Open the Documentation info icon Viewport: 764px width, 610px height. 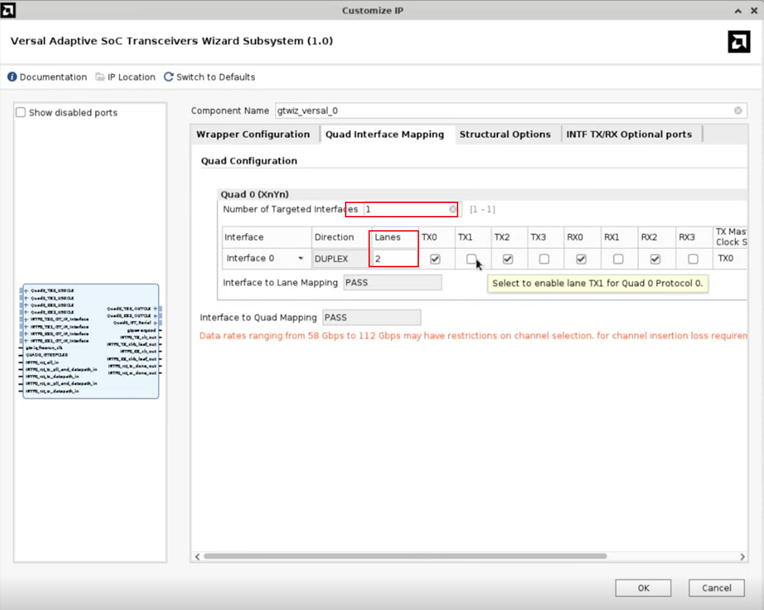pos(12,77)
